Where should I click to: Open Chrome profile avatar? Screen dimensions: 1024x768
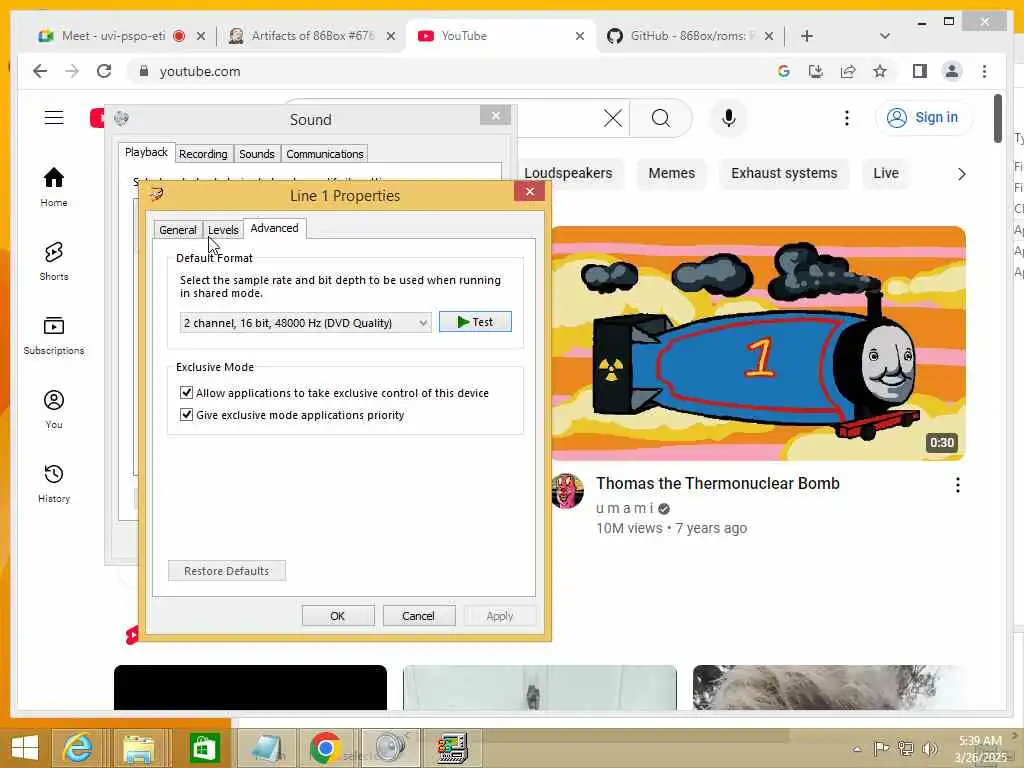pyautogui.click(x=952, y=71)
